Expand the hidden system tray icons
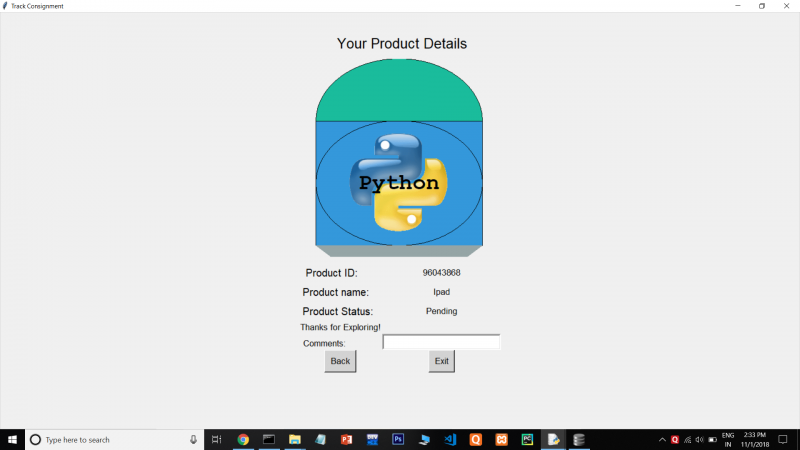800x450 pixels. click(x=662, y=439)
